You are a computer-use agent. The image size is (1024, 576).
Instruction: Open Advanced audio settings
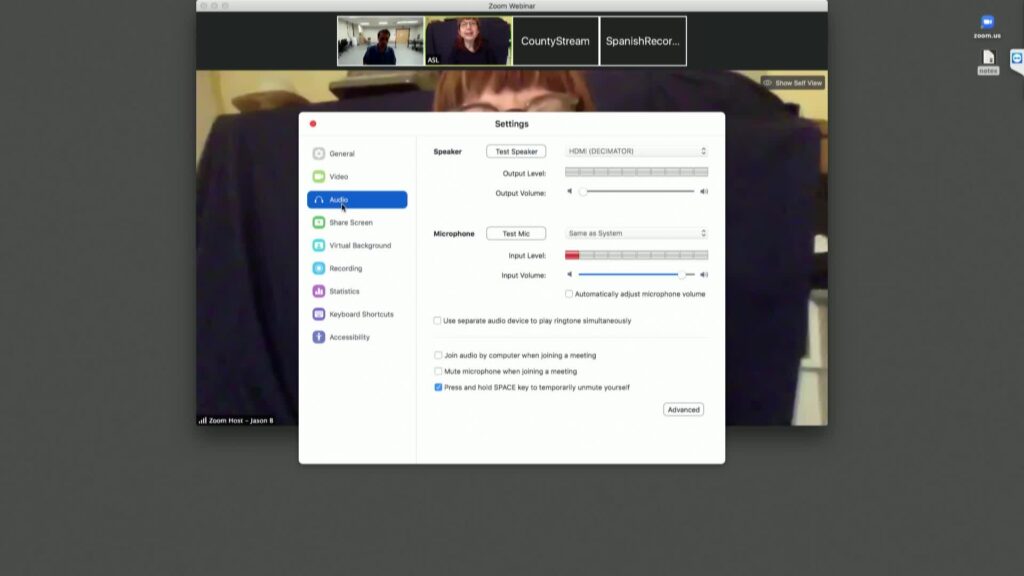pyautogui.click(x=683, y=409)
